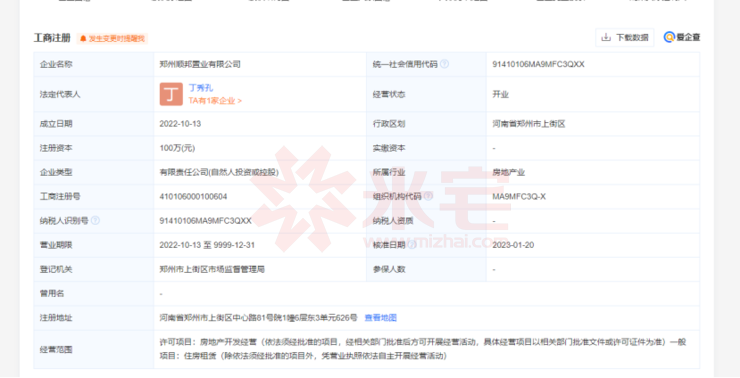Screen dimensions: 740x378
Task: Select registration number 410106000100604
Action: (x=193, y=196)
